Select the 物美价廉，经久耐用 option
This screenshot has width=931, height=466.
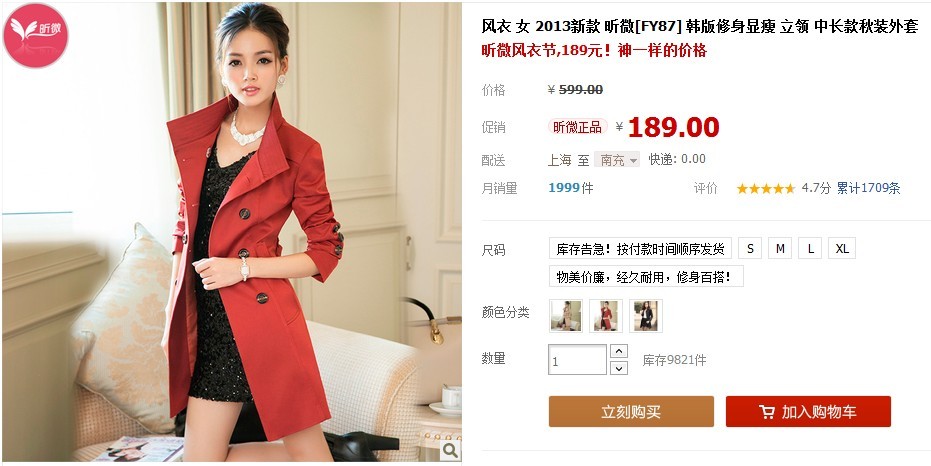click(x=646, y=276)
